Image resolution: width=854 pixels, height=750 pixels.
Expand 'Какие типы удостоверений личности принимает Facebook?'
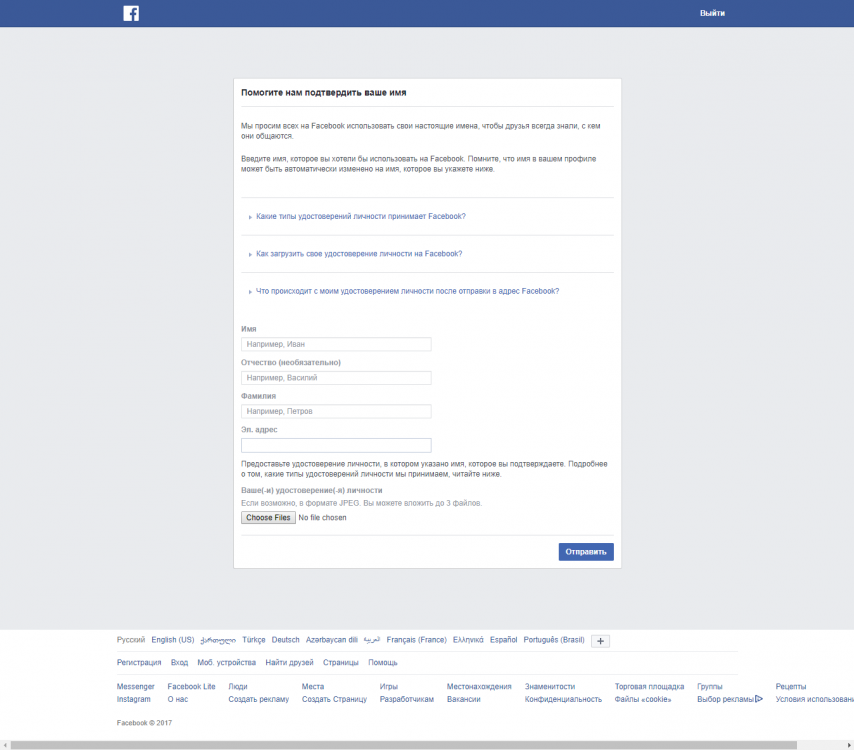(360, 216)
